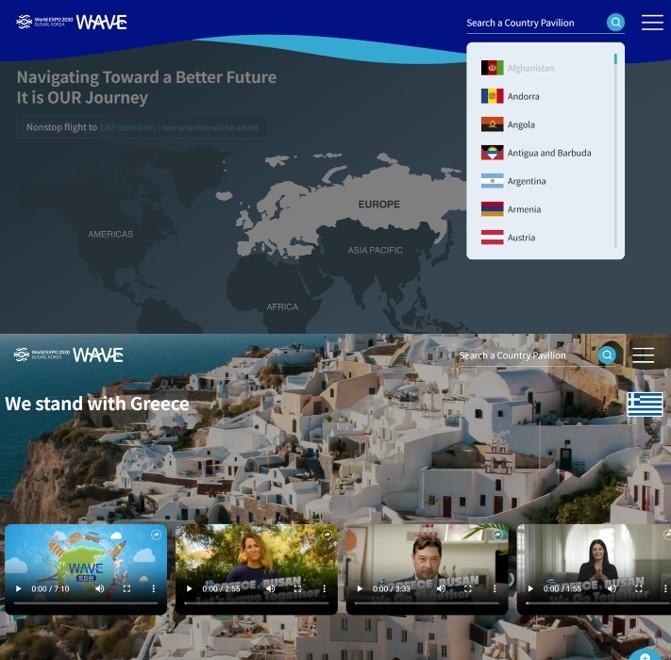Screen dimensions: 671x660
Task: Click share icon on the 2:55 video
Action: (x=327, y=534)
